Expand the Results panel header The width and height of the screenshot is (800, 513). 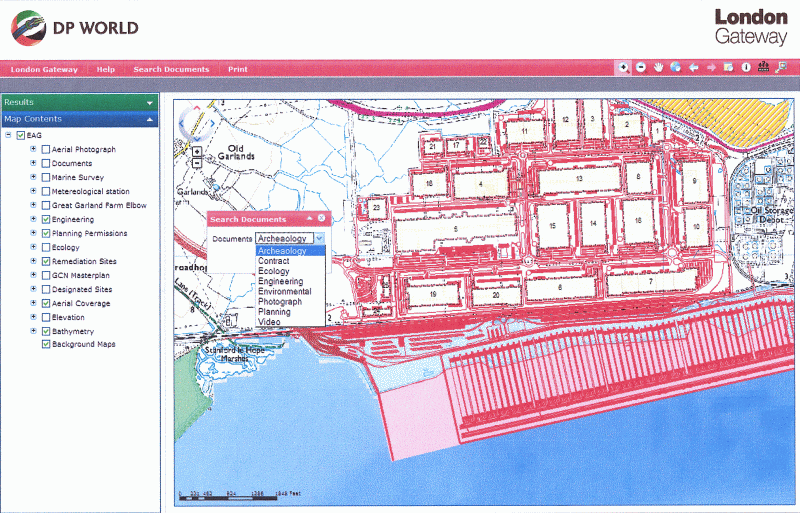coord(80,102)
